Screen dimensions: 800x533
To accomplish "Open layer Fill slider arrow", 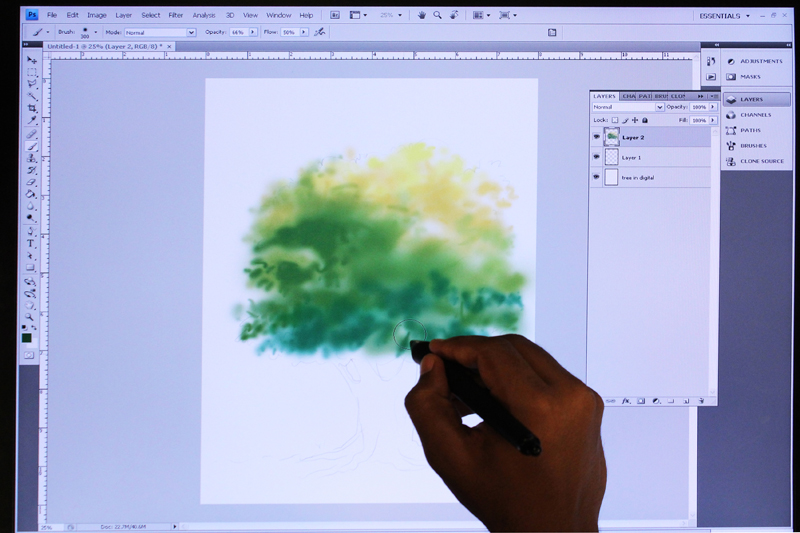I will [x=713, y=120].
